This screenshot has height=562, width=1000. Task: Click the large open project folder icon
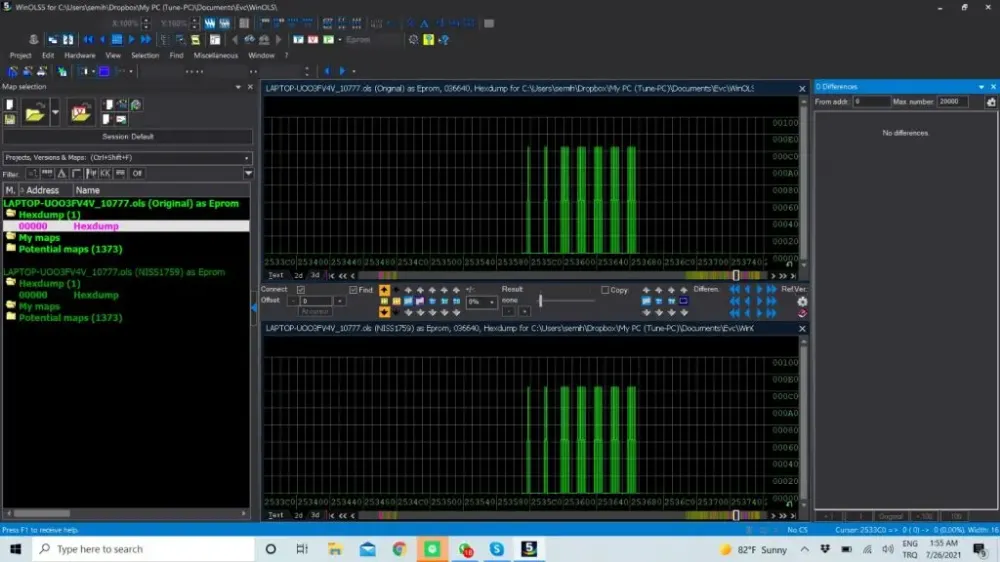click(x=35, y=114)
